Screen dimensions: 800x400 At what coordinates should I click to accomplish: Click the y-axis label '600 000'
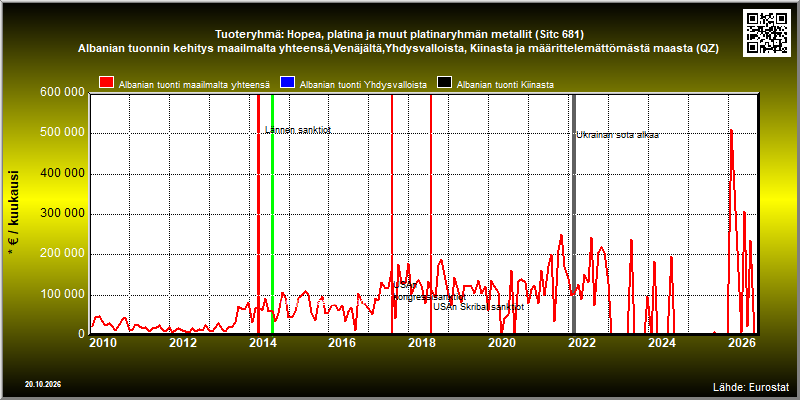(x=62, y=93)
